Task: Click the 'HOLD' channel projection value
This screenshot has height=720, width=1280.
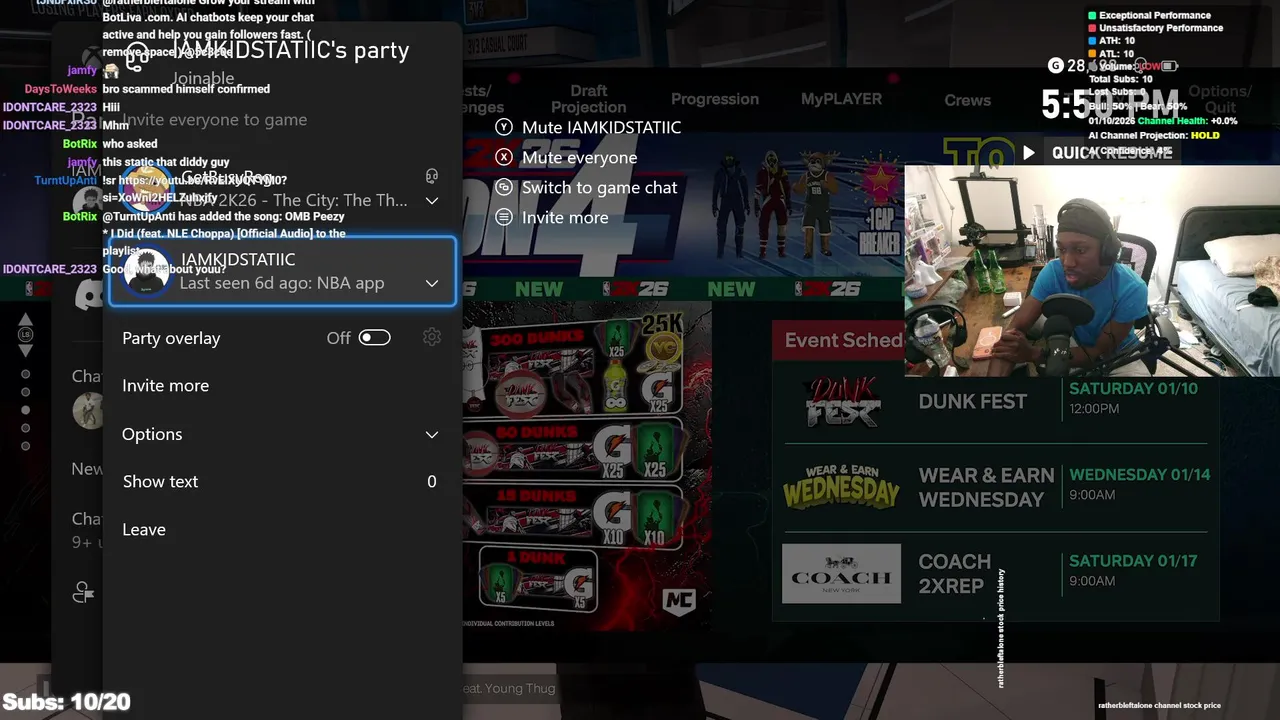Action: (1205, 135)
